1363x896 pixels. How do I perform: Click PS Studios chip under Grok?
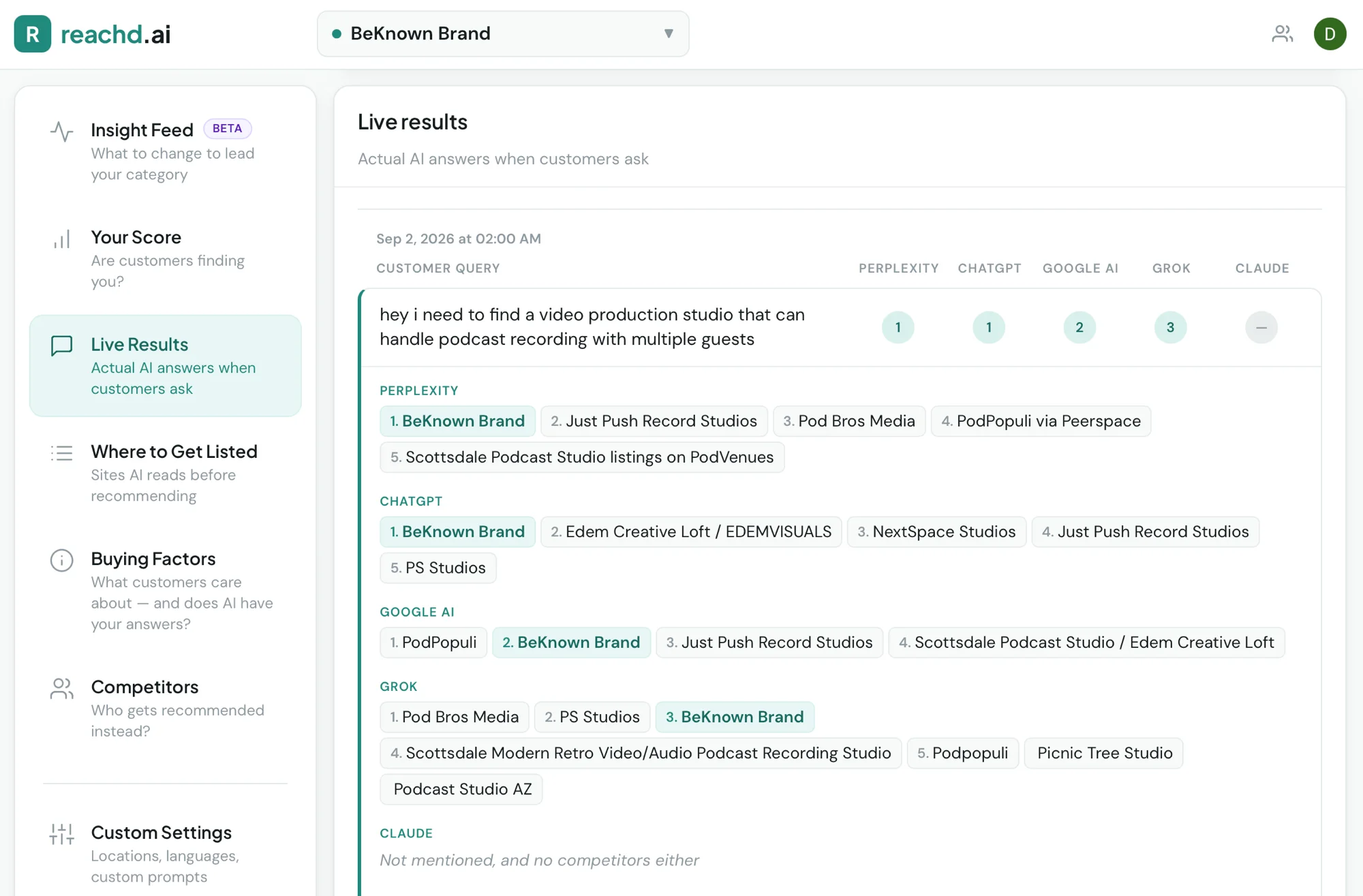click(592, 717)
